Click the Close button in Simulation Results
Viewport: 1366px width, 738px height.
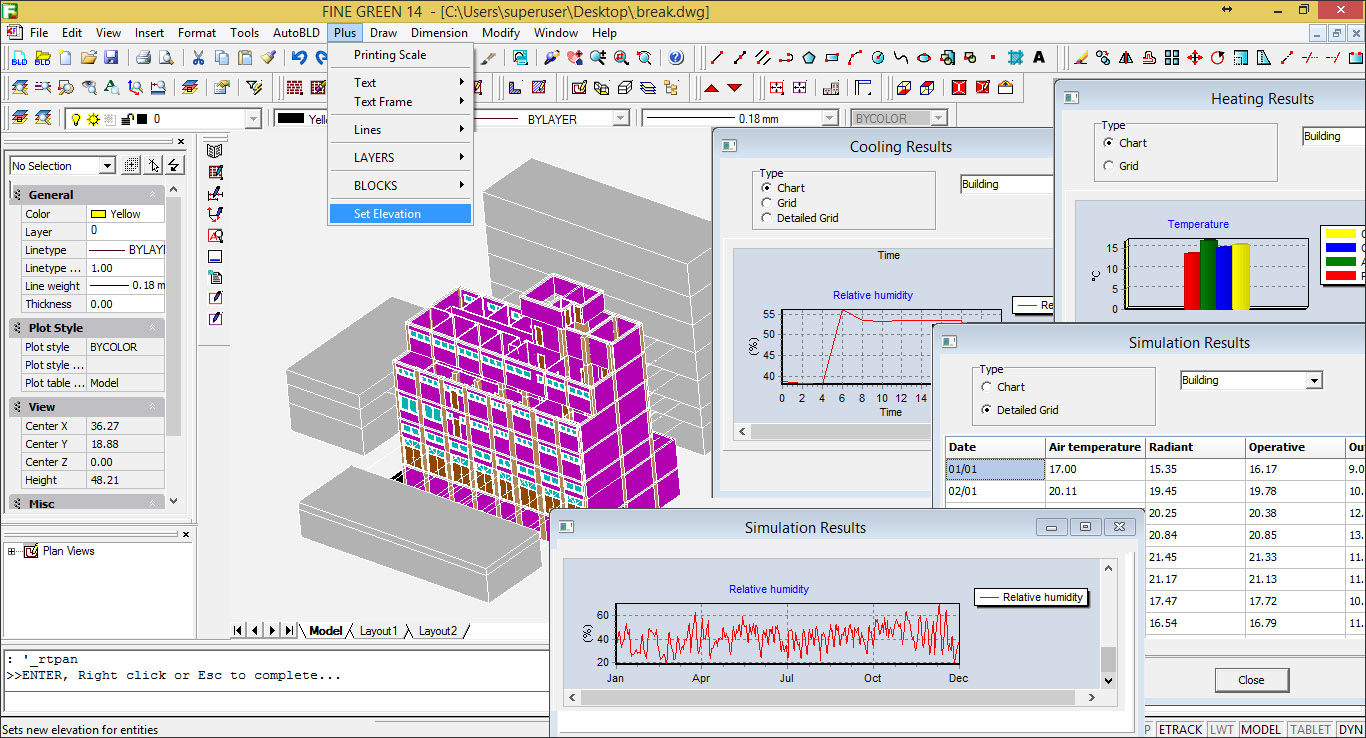(1251, 680)
